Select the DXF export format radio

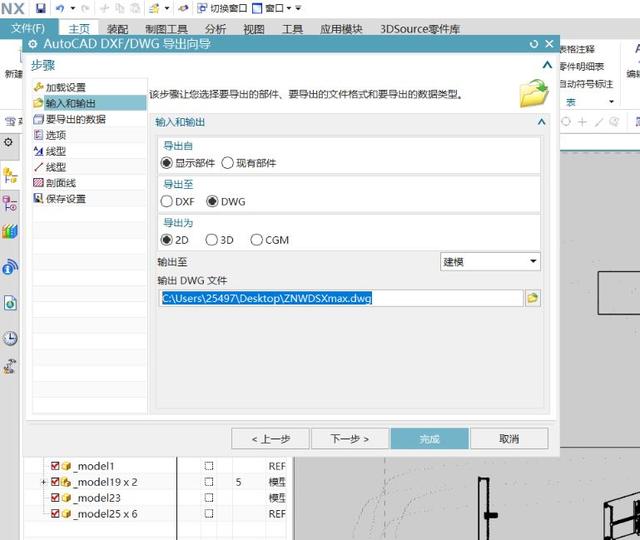pos(167,201)
